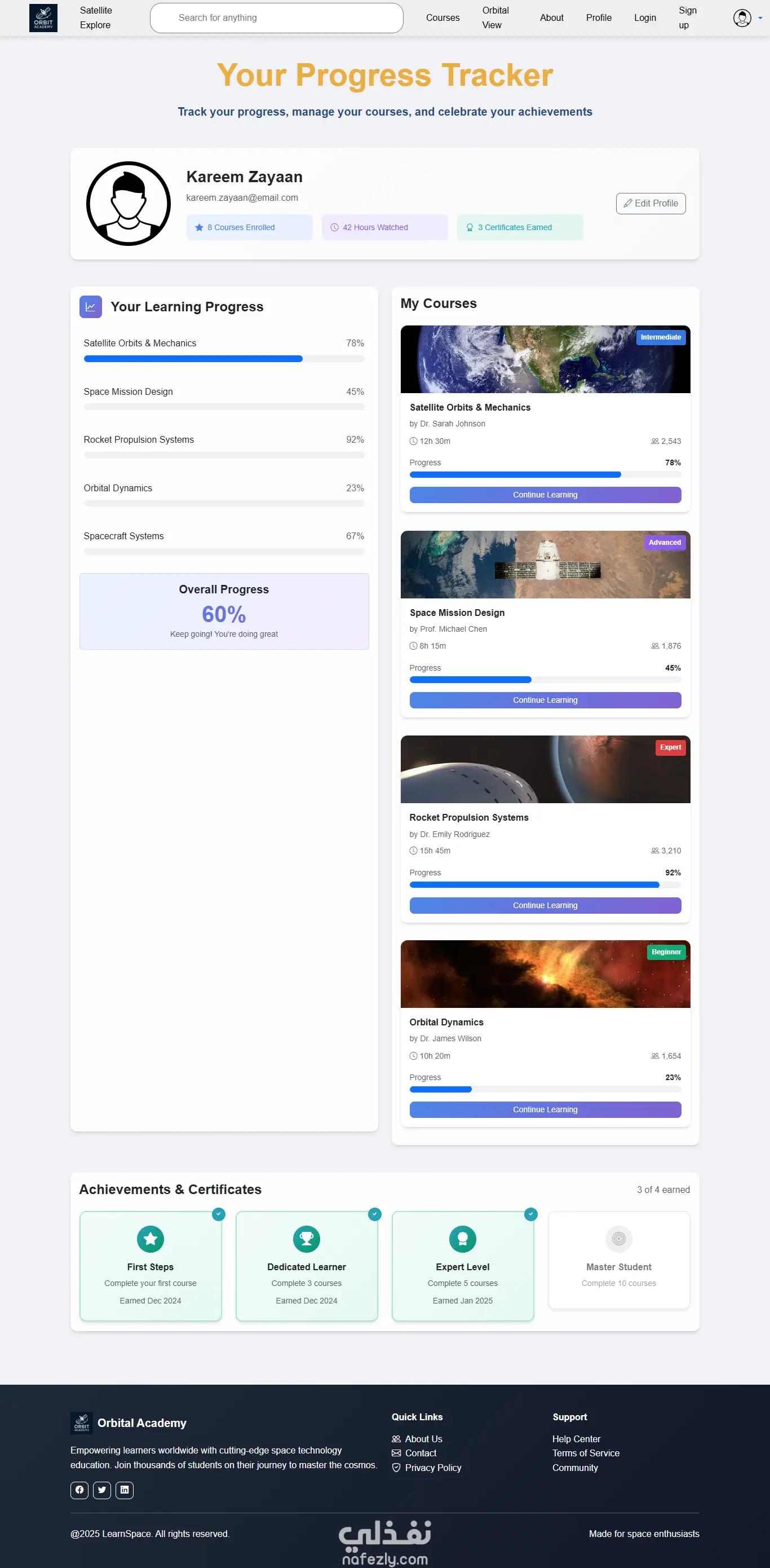Click the checkmark on the Expert Level card
This screenshot has width=770, height=1568.
click(x=531, y=1214)
